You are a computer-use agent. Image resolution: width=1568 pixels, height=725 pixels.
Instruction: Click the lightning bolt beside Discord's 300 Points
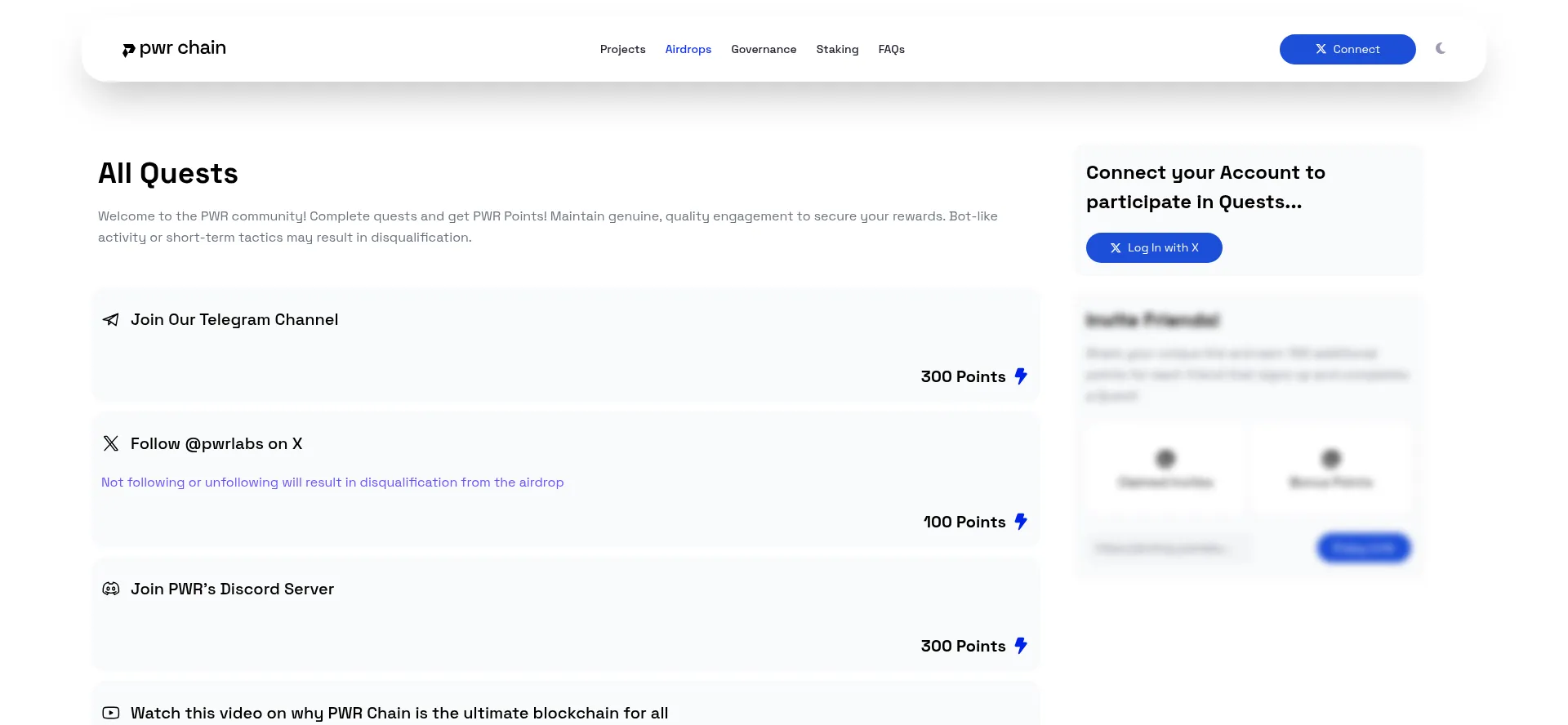[1021, 646]
